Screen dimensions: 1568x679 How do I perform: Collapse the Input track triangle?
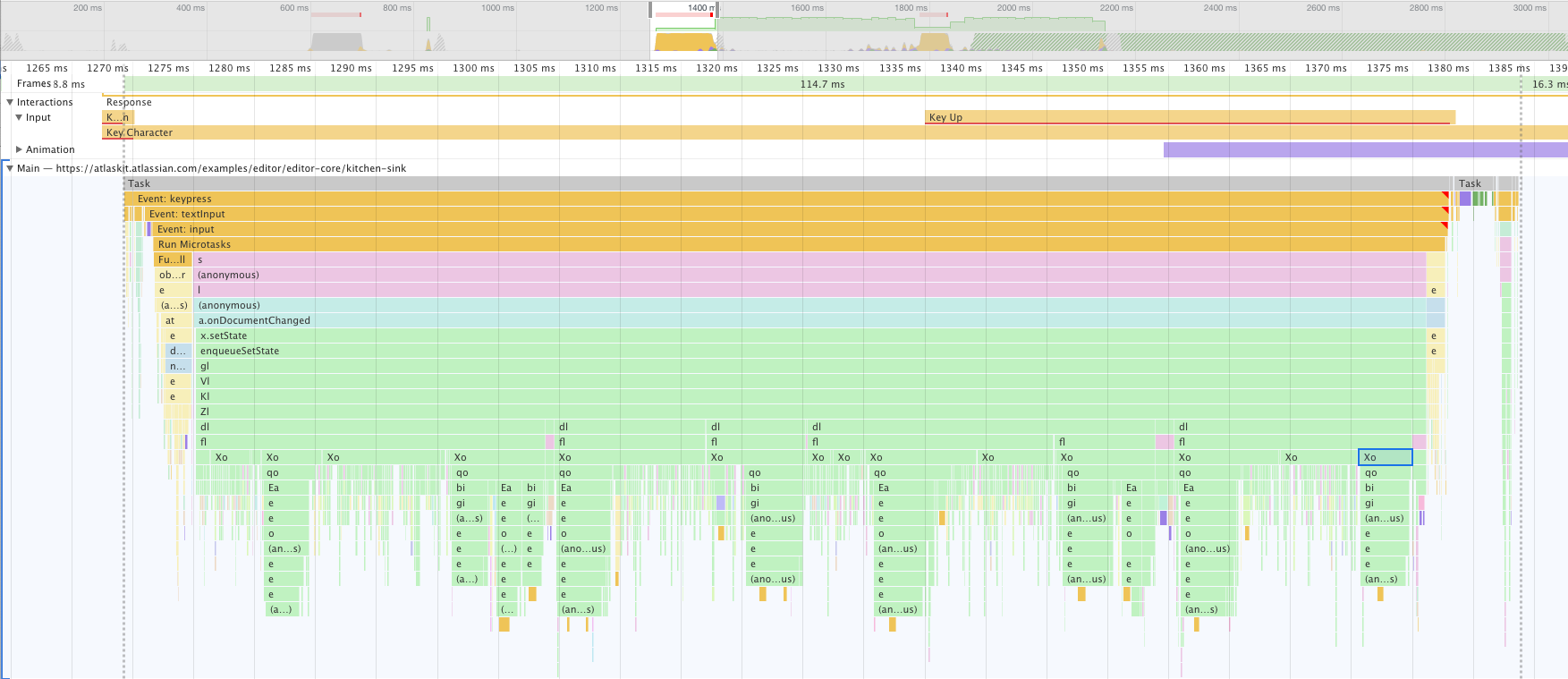click(x=19, y=118)
